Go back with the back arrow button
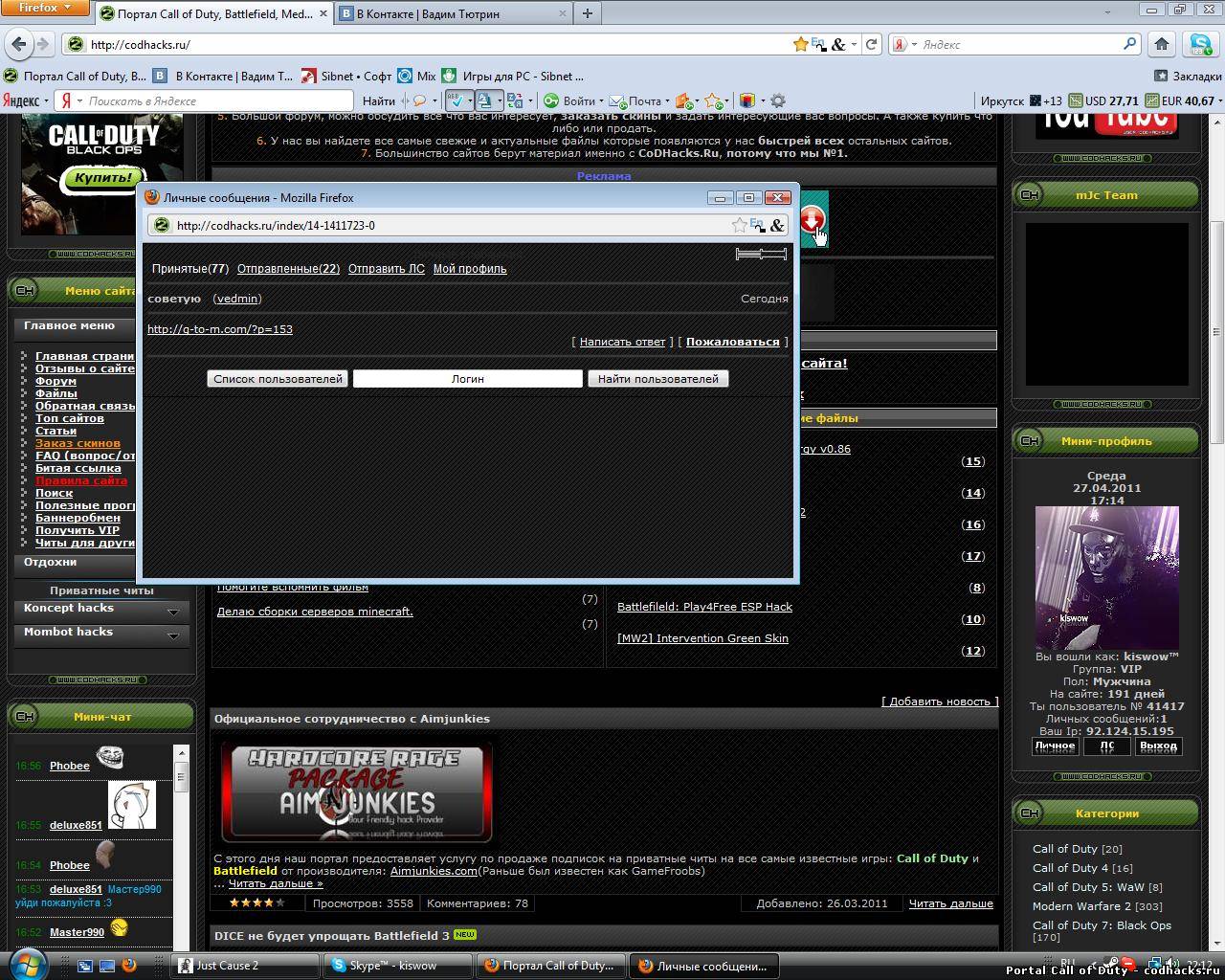Image resolution: width=1225 pixels, height=980 pixels. coord(17,44)
